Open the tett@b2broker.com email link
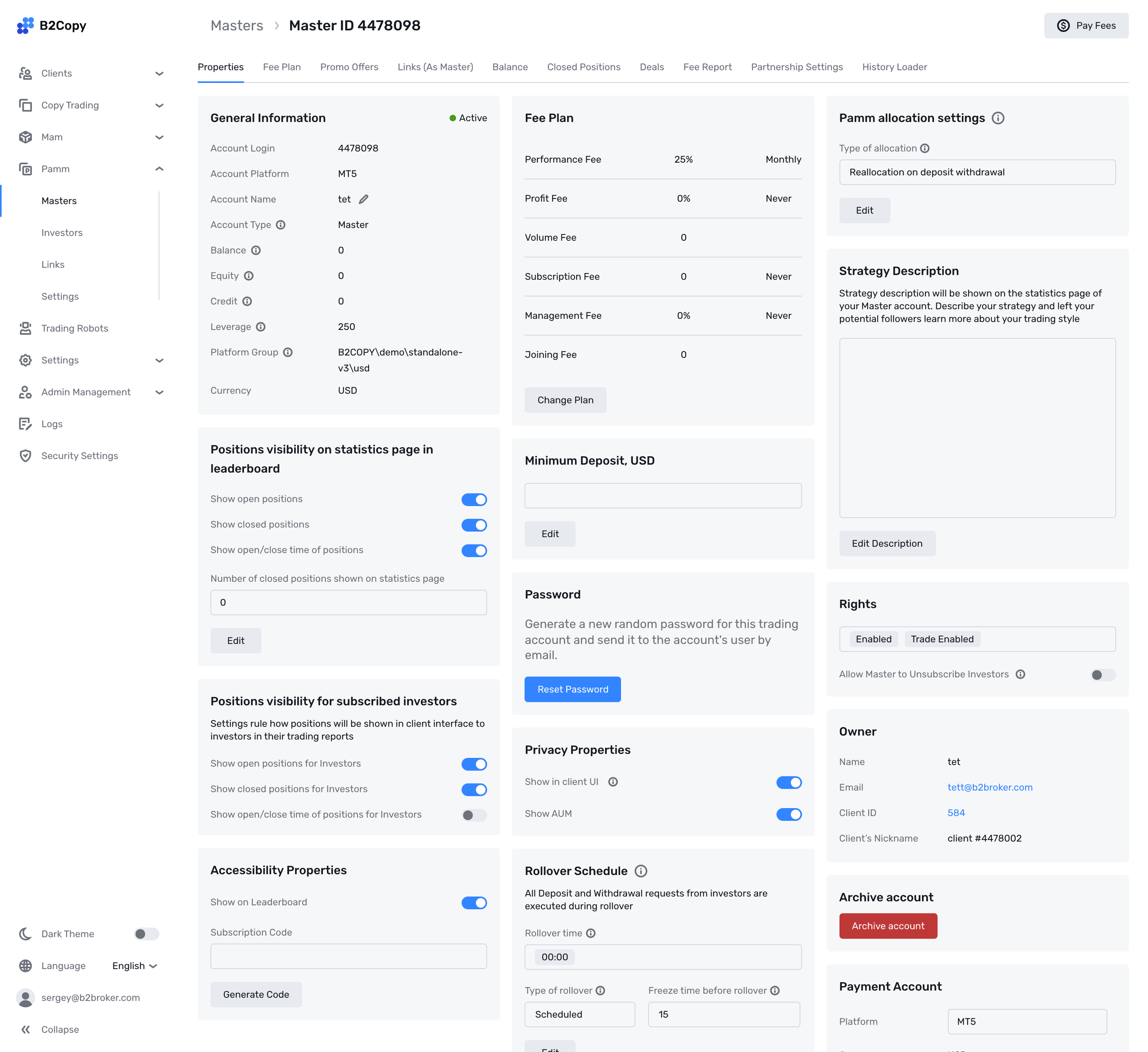1148x1052 pixels. (x=990, y=787)
